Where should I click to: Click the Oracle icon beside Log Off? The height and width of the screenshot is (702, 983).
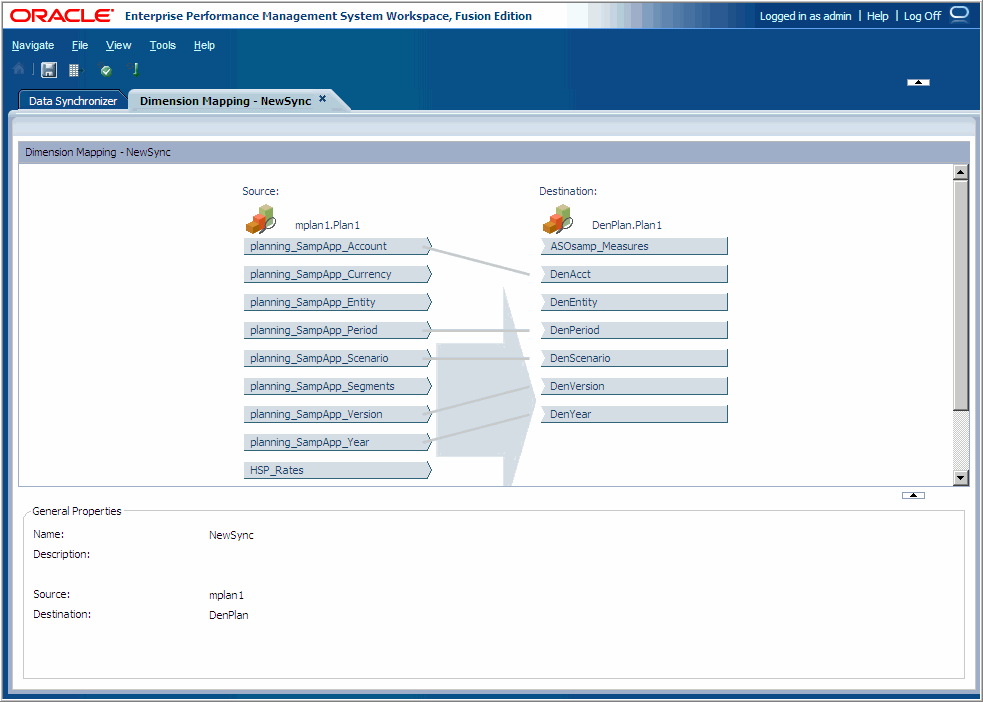click(x=959, y=14)
